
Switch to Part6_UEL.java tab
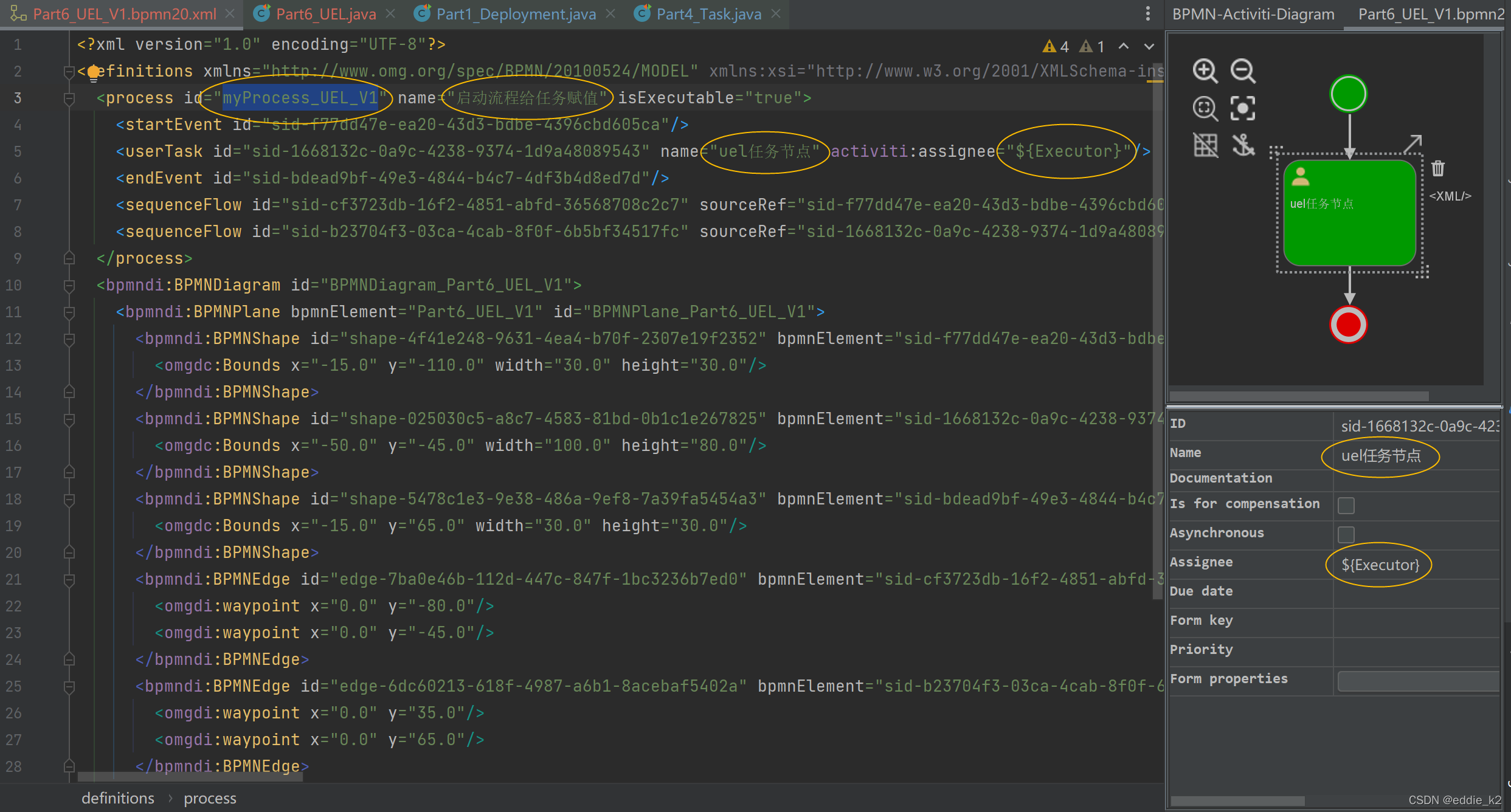tap(326, 14)
